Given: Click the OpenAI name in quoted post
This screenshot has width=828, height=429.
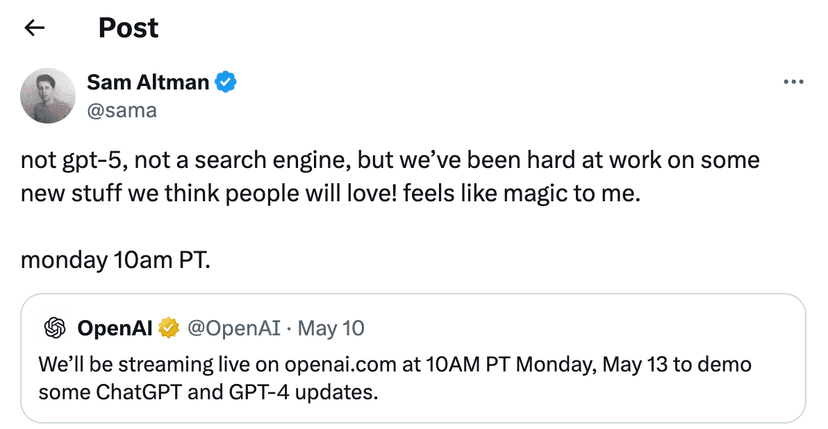Looking at the screenshot, I should 114,327.
